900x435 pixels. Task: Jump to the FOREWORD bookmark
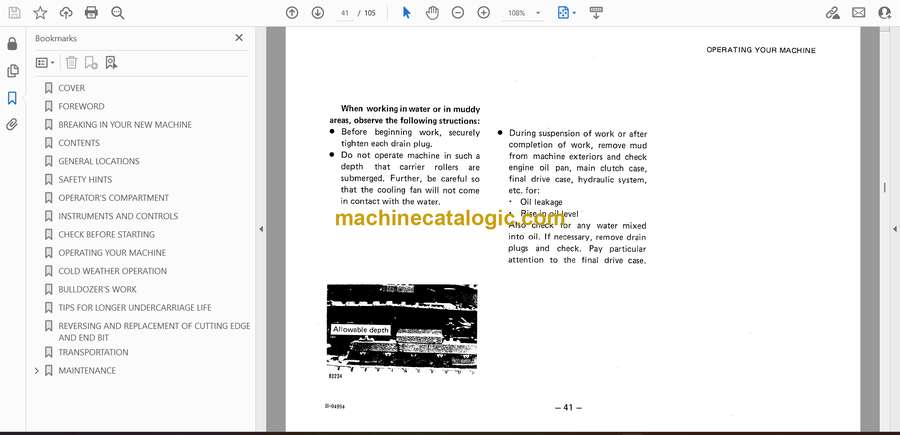pyautogui.click(x=81, y=106)
